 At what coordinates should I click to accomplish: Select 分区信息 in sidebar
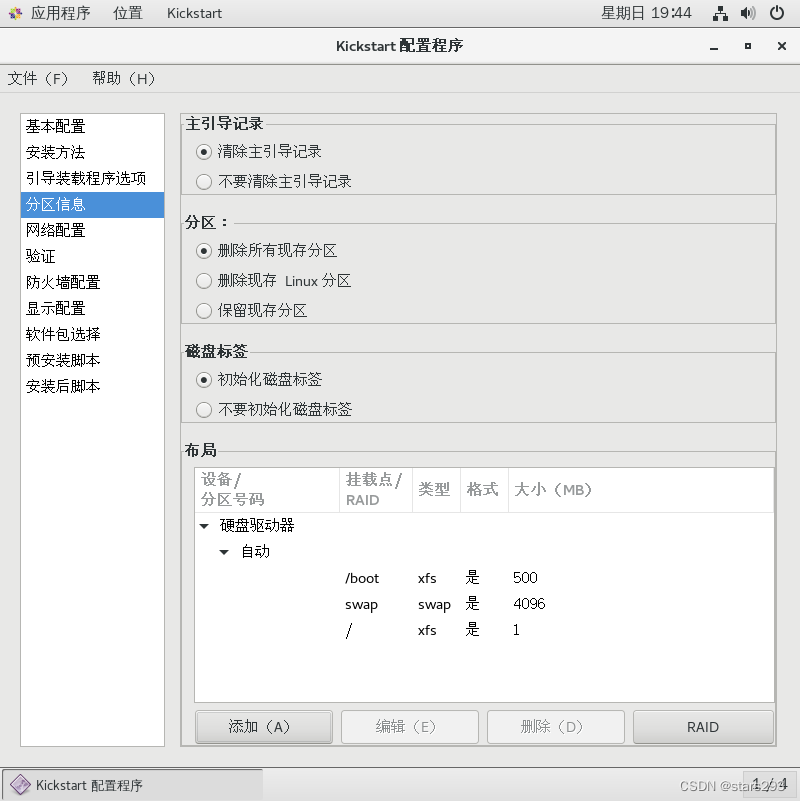click(x=92, y=204)
